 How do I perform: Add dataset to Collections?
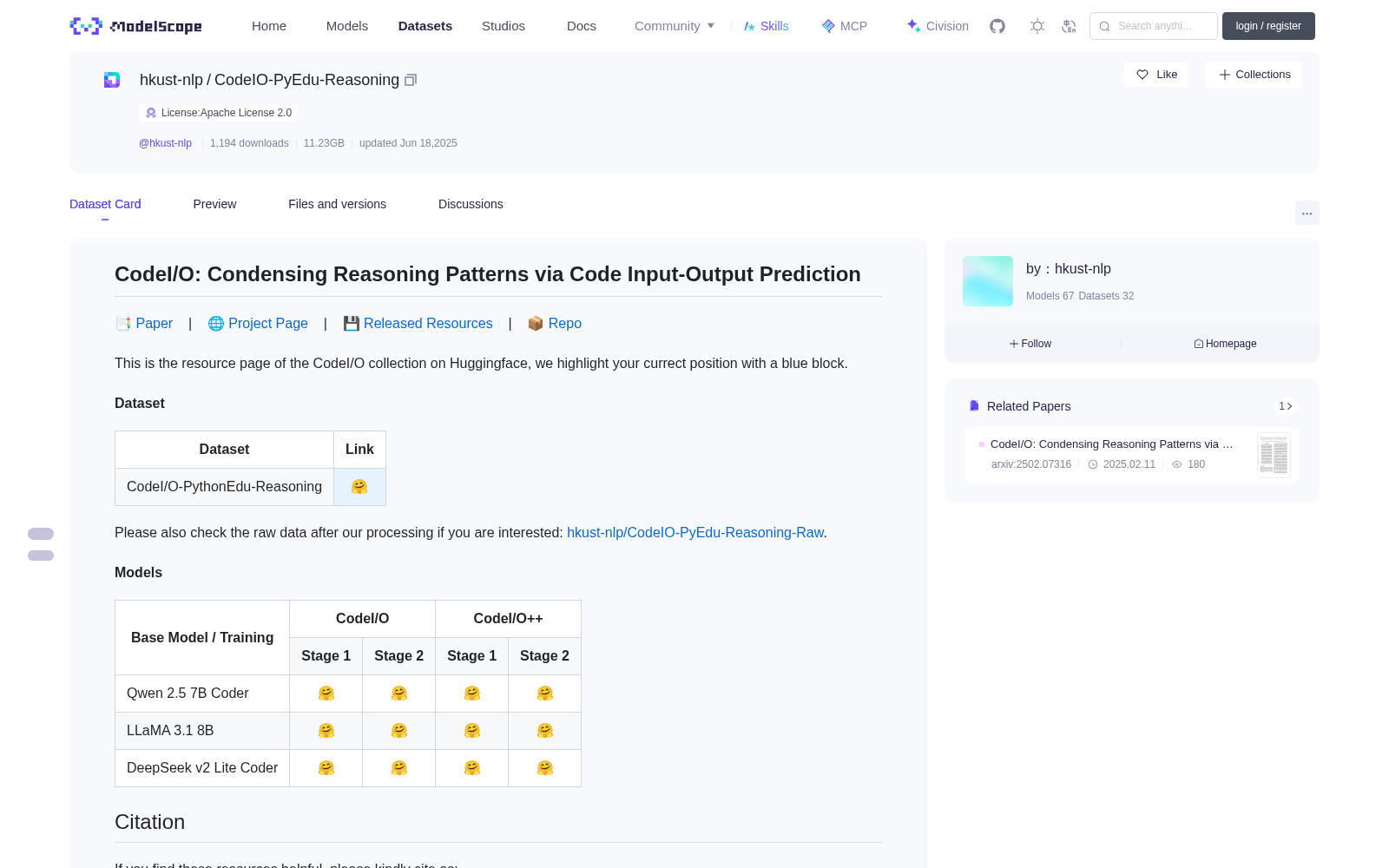[x=1254, y=75]
